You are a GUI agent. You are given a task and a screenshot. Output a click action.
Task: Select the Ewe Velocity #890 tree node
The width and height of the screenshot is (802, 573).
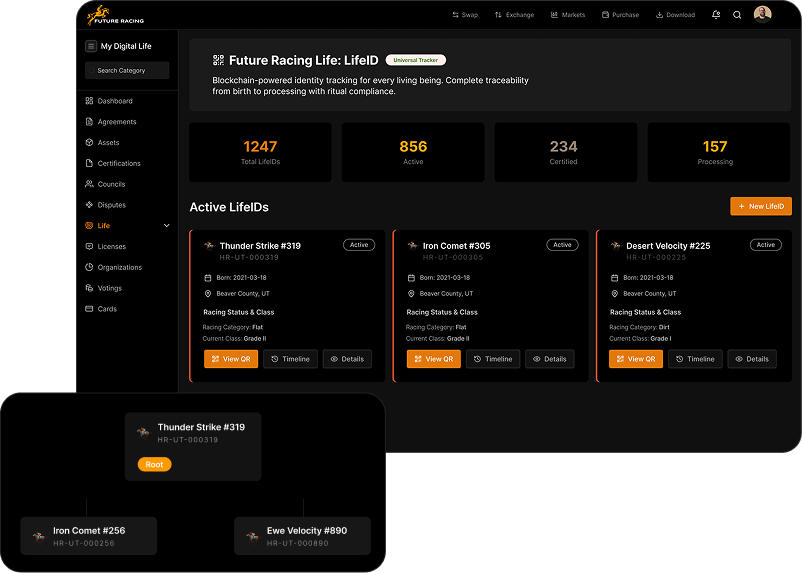point(302,536)
